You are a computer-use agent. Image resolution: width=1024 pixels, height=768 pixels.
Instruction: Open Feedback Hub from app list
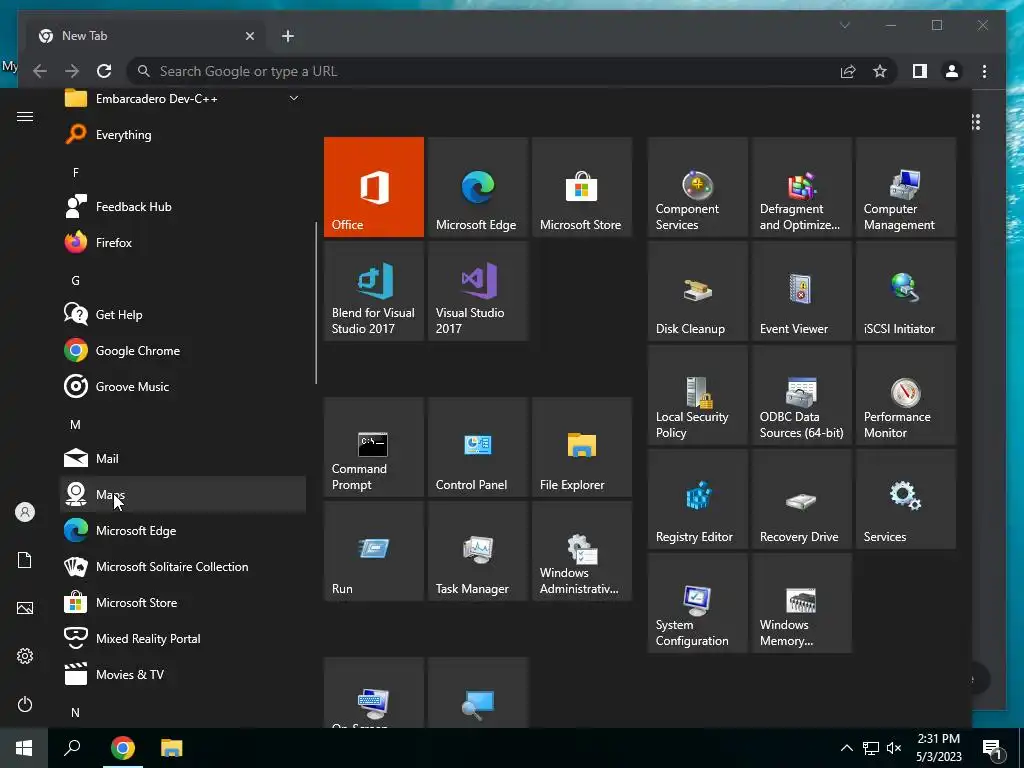point(183,206)
